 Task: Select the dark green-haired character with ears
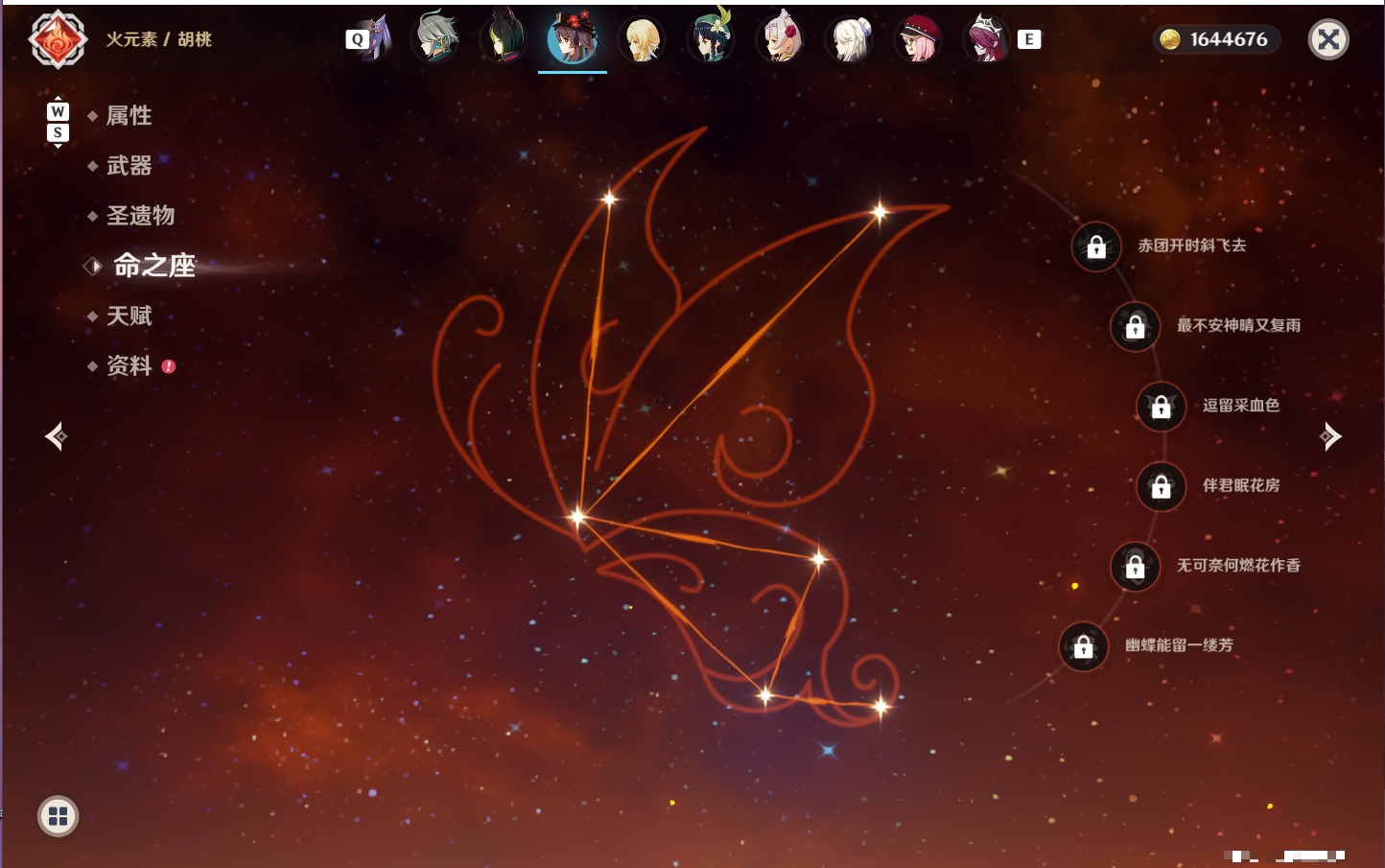click(x=504, y=39)
